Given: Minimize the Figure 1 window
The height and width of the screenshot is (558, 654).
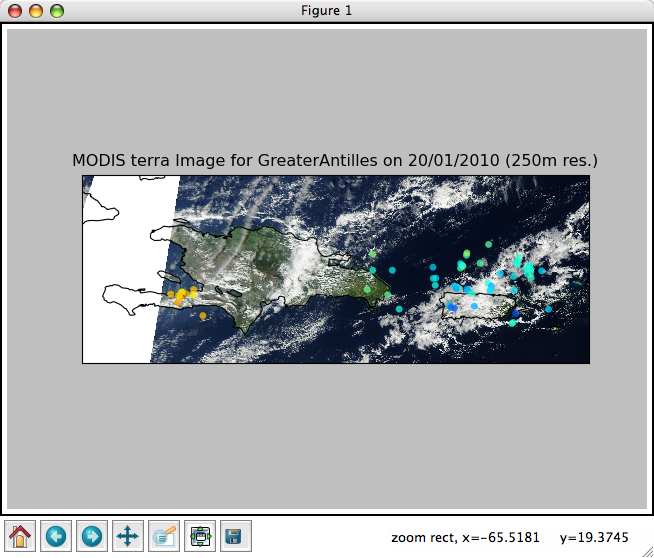Looking at the screenshot, I should (x=36, y=11).
